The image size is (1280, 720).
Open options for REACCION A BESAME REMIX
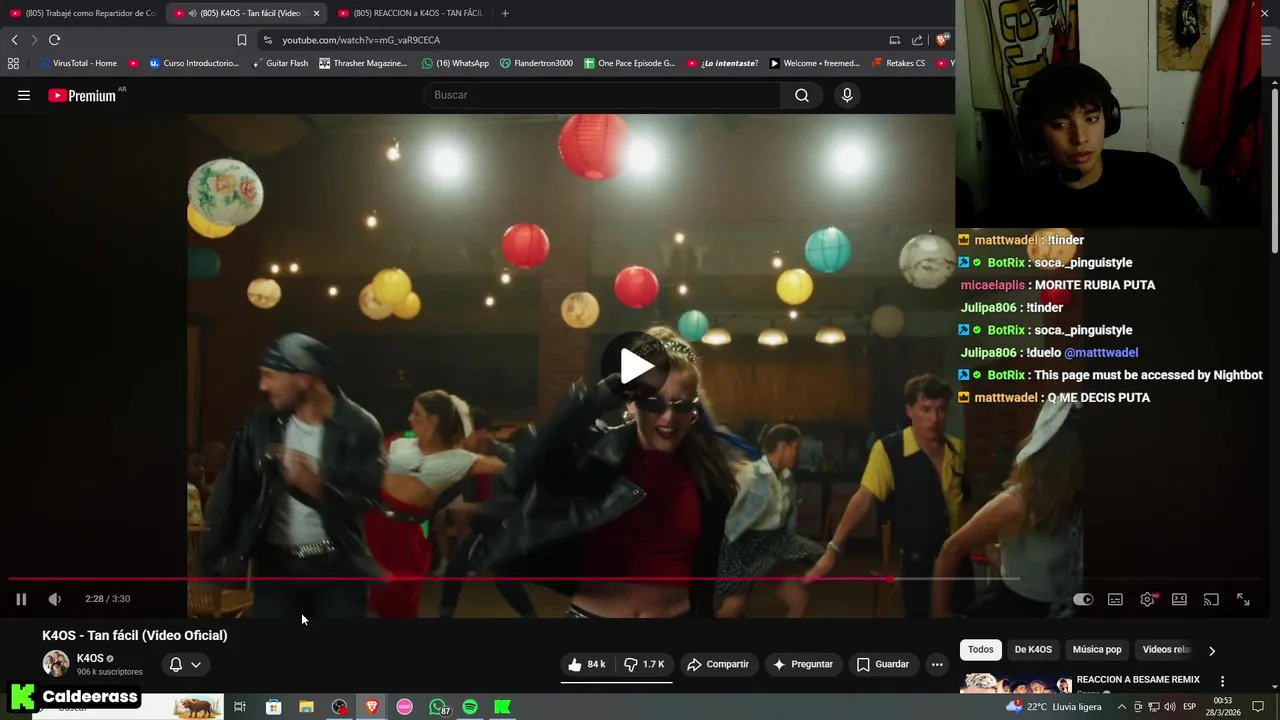click(1222, 681)
